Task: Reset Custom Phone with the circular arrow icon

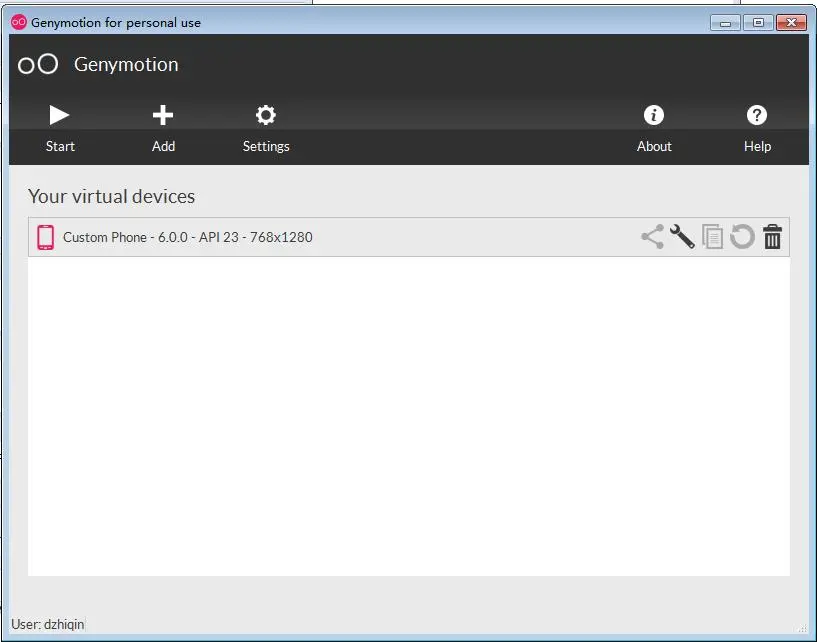Action: (x=742, y=237)
